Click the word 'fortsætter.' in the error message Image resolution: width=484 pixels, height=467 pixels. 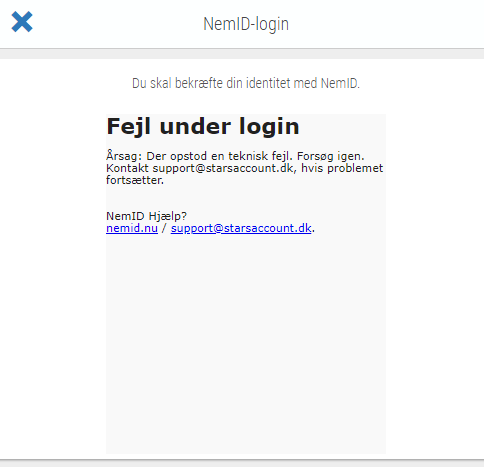[135, 180]
